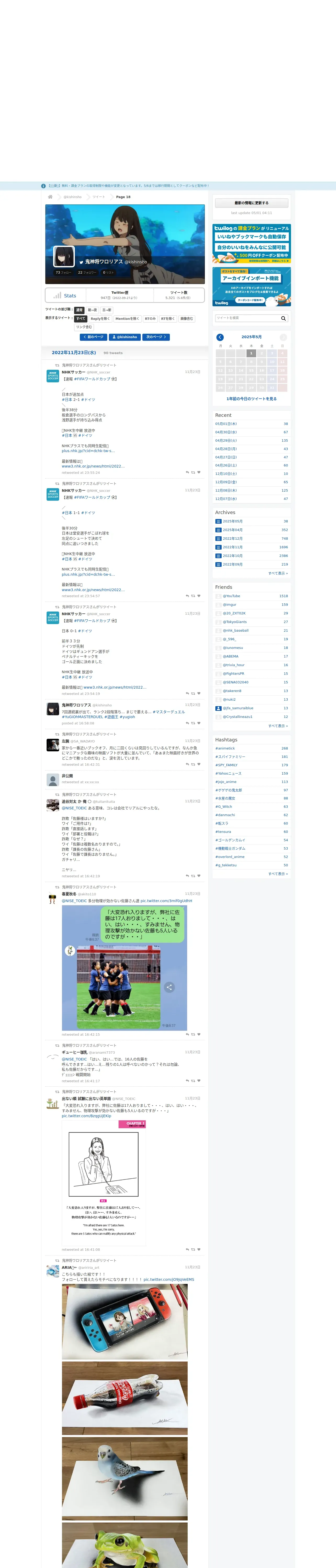Like the NHK Soccer 日本 2-1 tweet

pos(199,472)
